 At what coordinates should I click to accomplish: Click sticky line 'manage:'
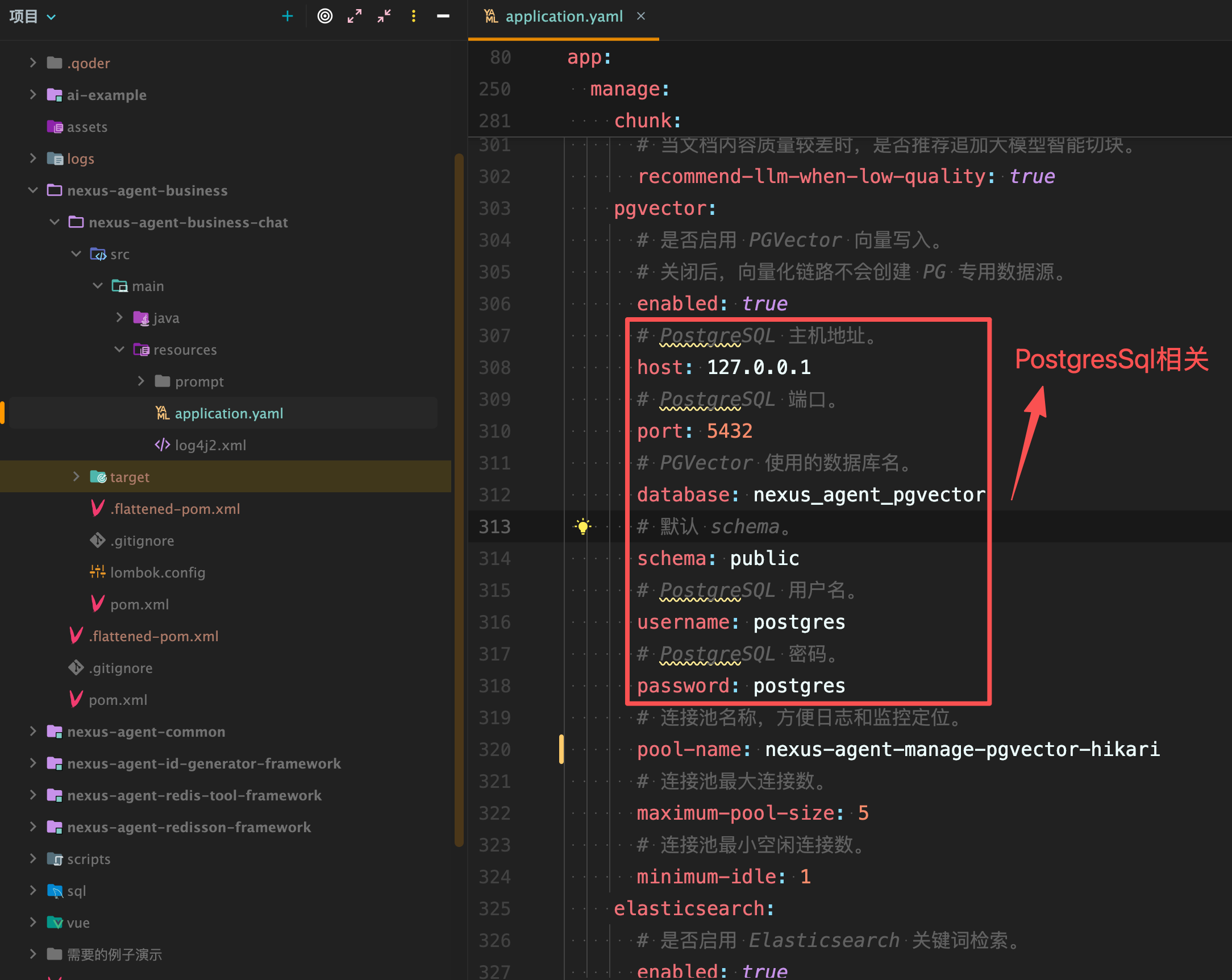coord(629,89)
